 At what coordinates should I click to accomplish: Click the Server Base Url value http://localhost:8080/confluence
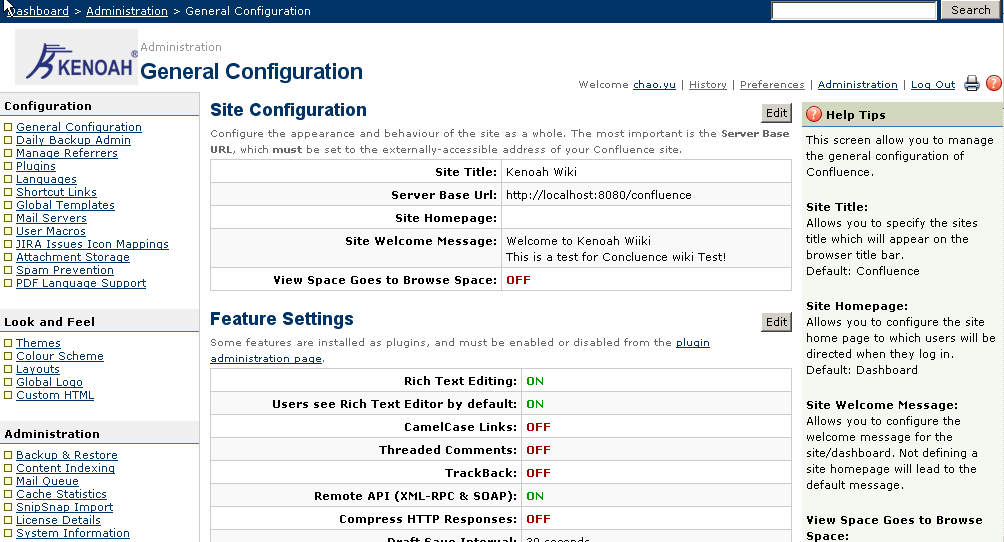pos(599,195)
